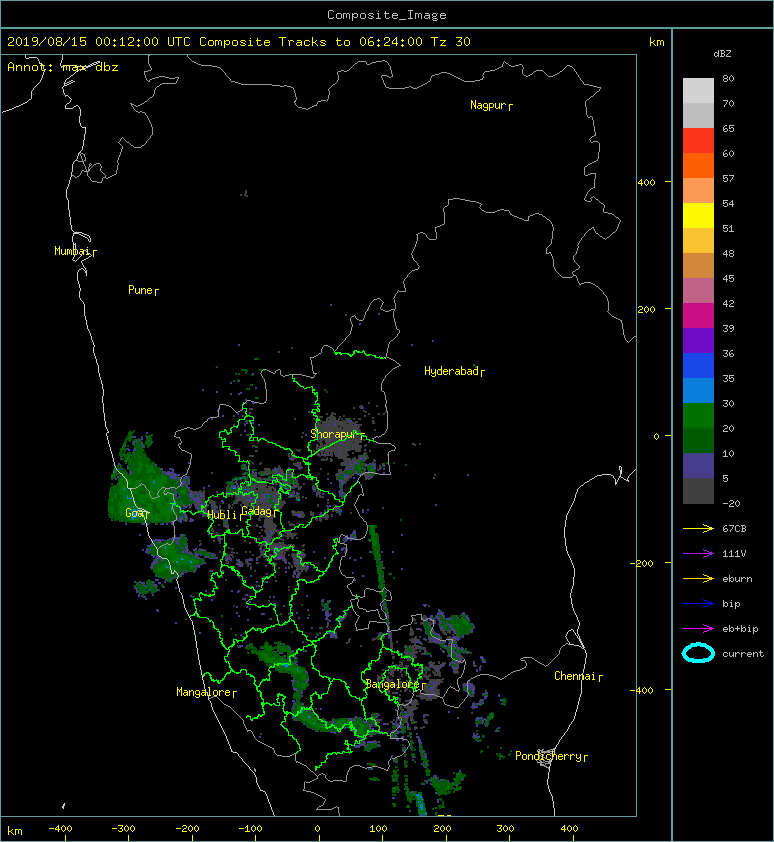This screenshot has height=842, width=774.
Task: Click the bip blue arrow icon
Action: pos(698,604)
